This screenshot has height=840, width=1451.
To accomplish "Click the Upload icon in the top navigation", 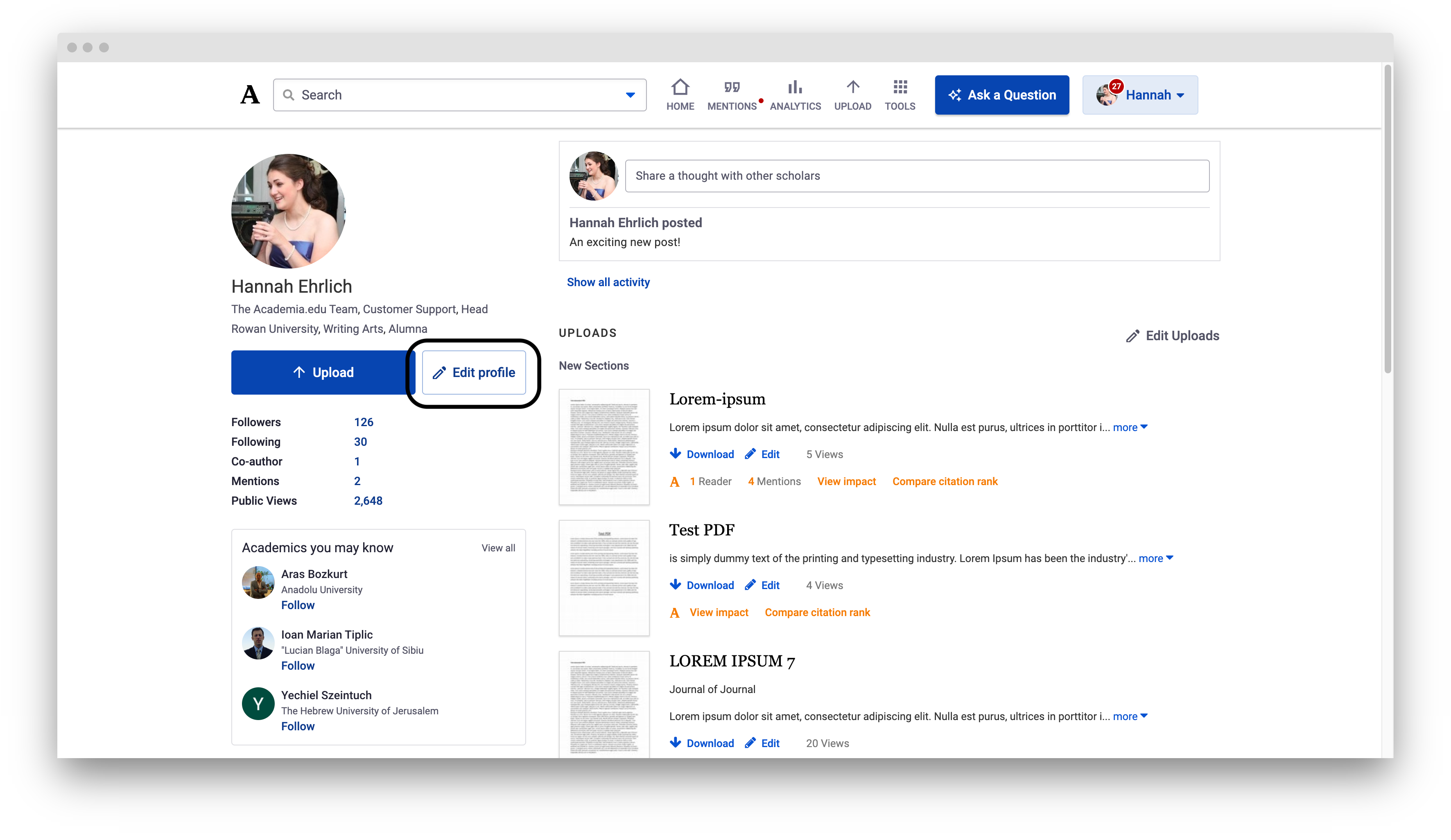I will (852, 88).
